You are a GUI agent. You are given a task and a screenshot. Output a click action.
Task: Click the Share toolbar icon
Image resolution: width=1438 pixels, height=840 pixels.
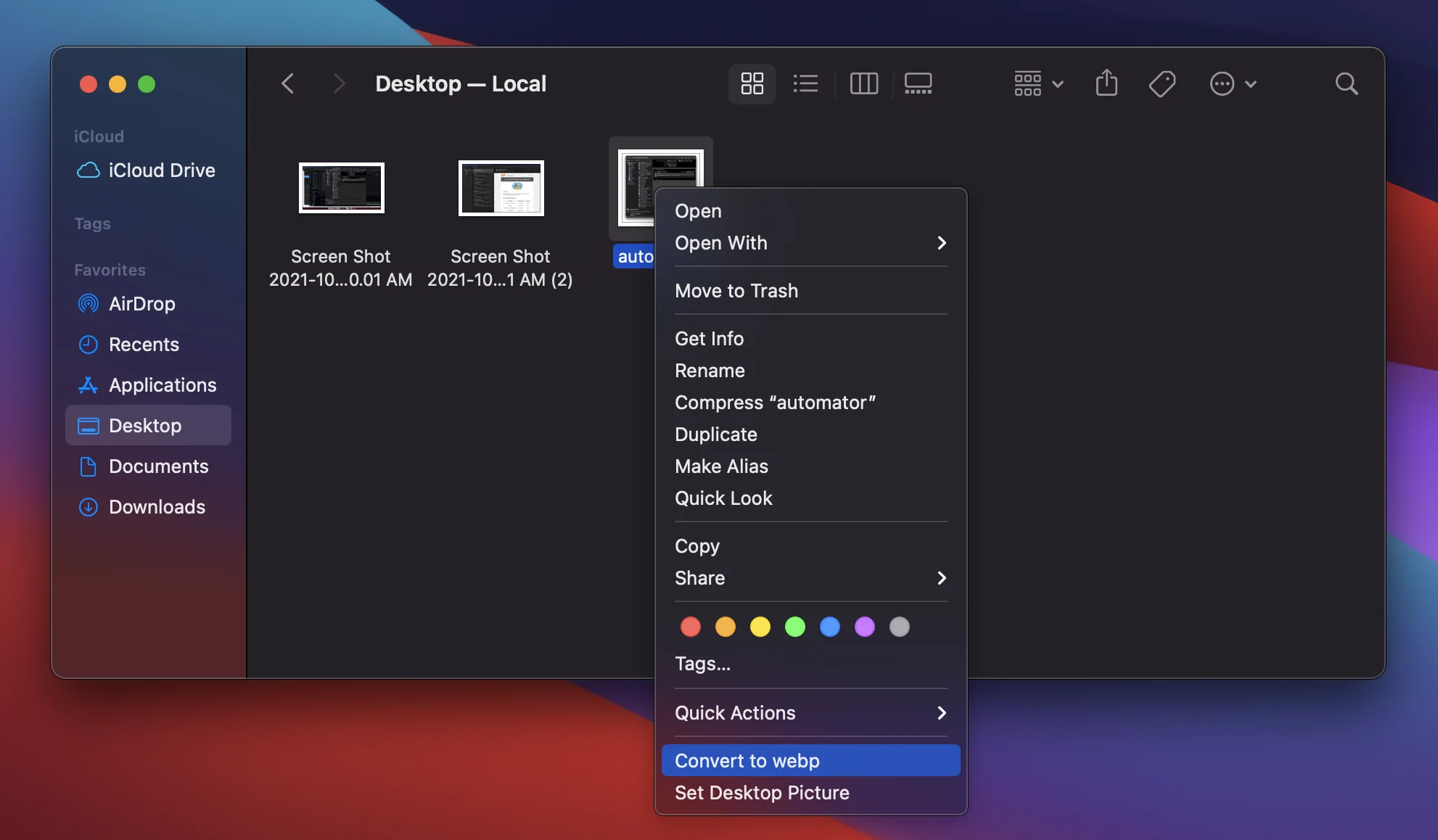[x=1106, y=83]
